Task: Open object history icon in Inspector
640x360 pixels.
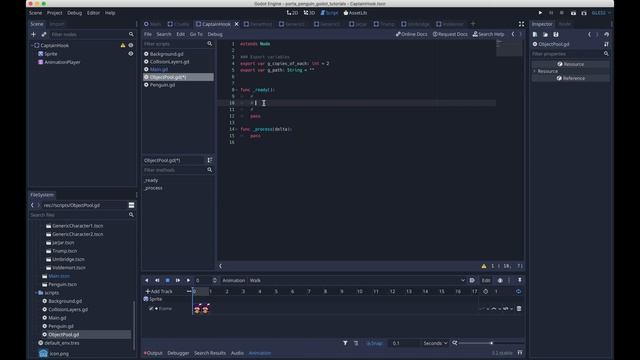Action: pyautogui.click(x=607, y=35)
